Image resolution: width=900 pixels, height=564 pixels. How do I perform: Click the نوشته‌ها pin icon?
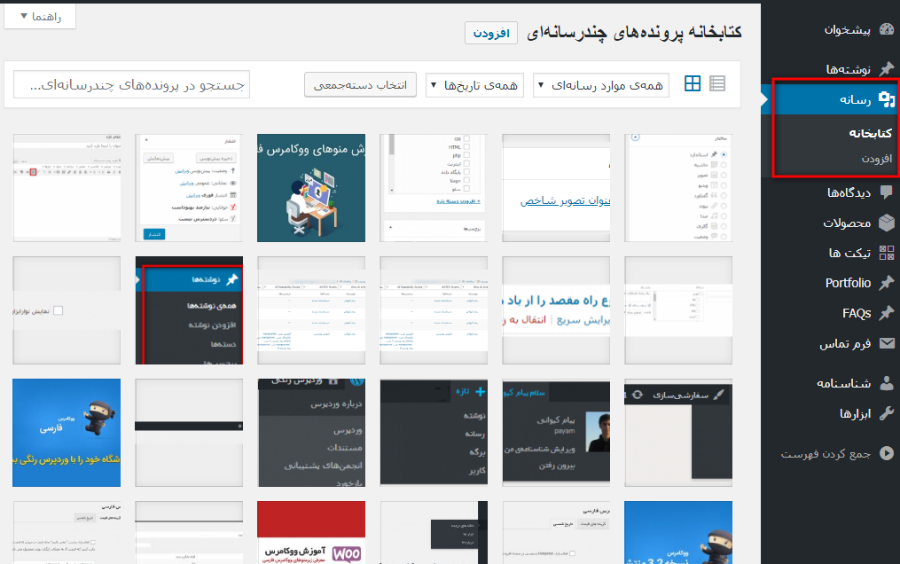(886, 69)
